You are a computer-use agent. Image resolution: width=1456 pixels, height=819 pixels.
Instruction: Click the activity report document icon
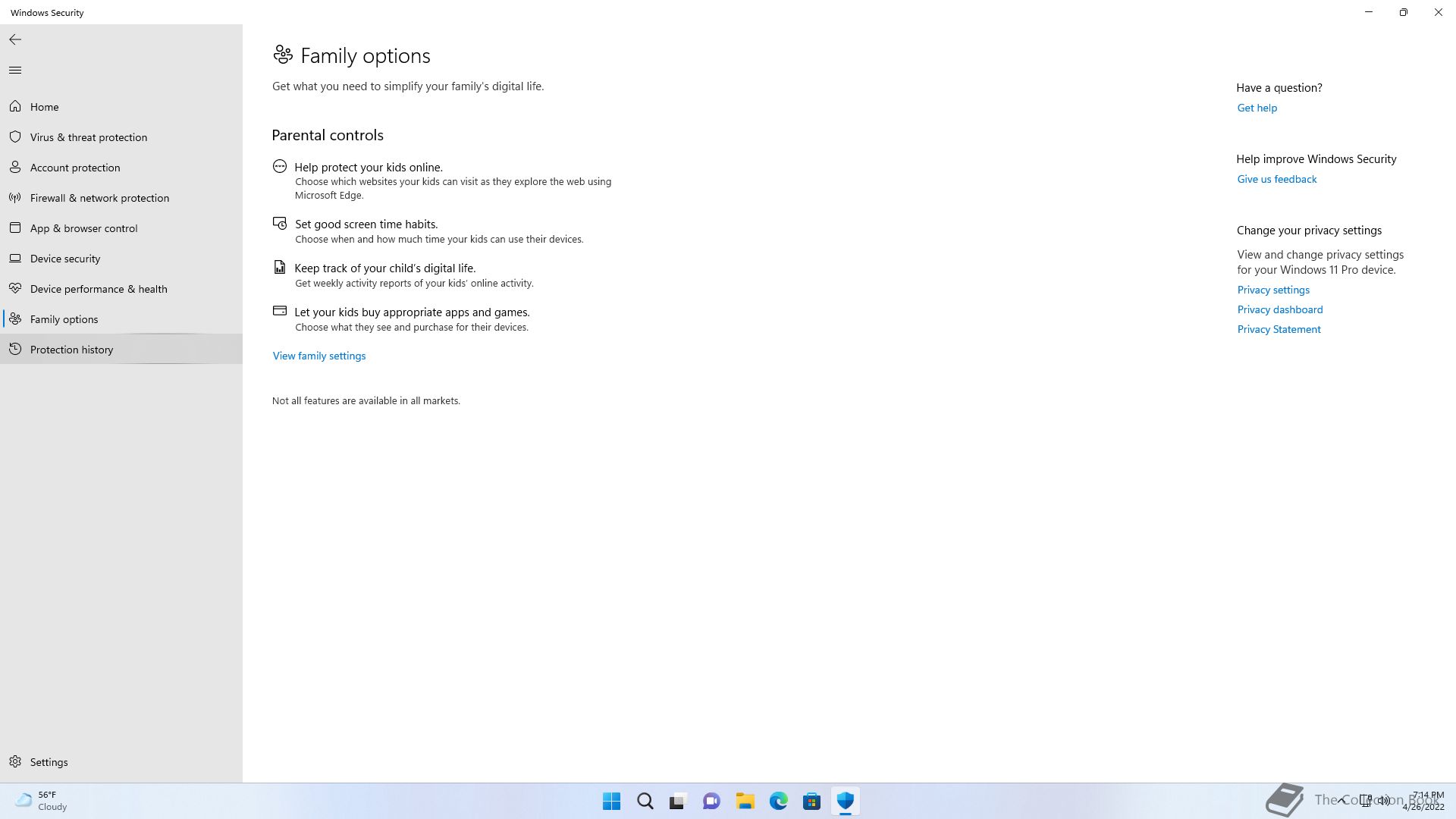(280, 267)
